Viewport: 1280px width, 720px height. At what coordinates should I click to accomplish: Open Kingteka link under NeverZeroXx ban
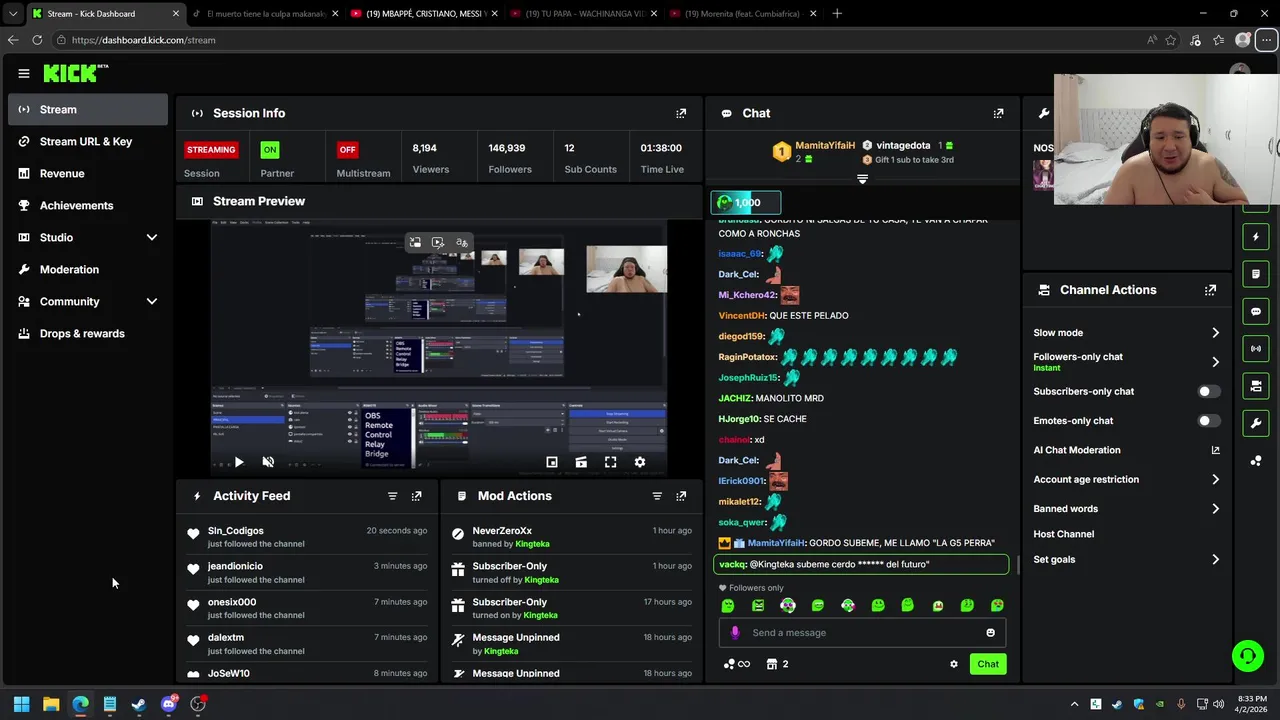pos(532,544)
